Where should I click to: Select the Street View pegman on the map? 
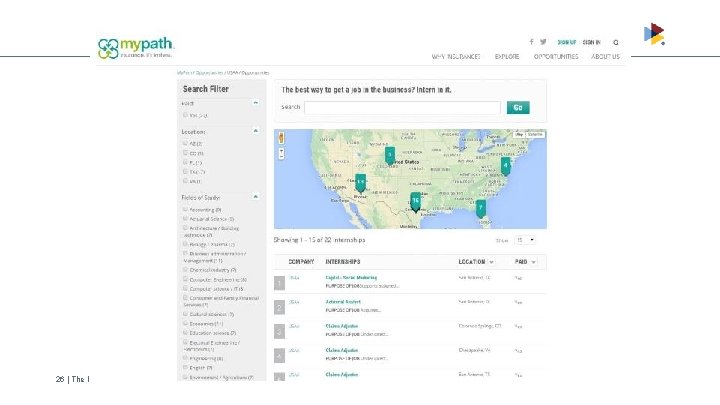click(281, 138)
